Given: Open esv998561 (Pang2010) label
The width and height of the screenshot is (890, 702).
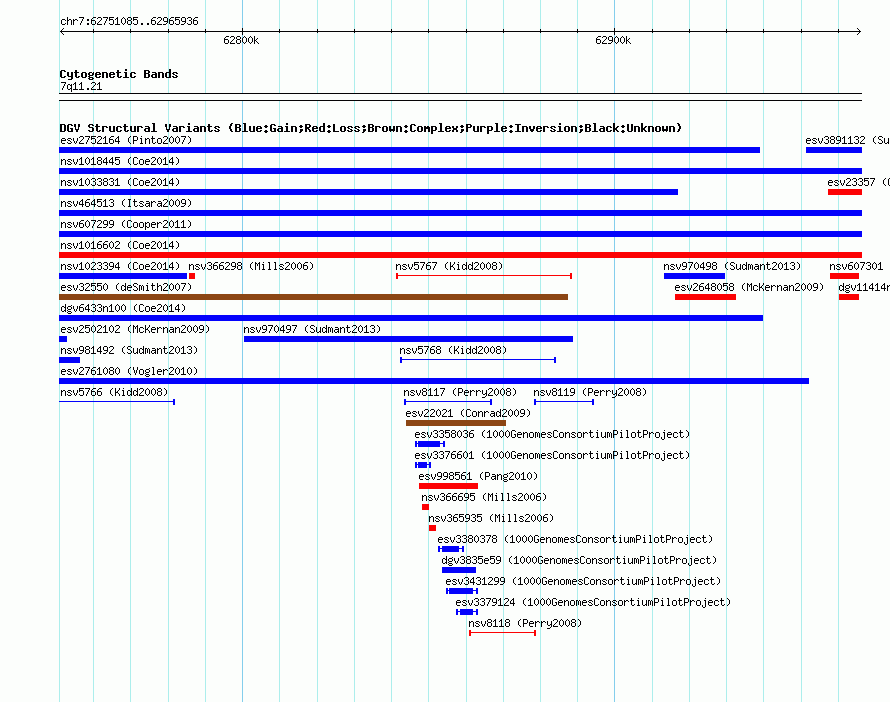Looking at the screenshot, I should (x=478, y=476).
